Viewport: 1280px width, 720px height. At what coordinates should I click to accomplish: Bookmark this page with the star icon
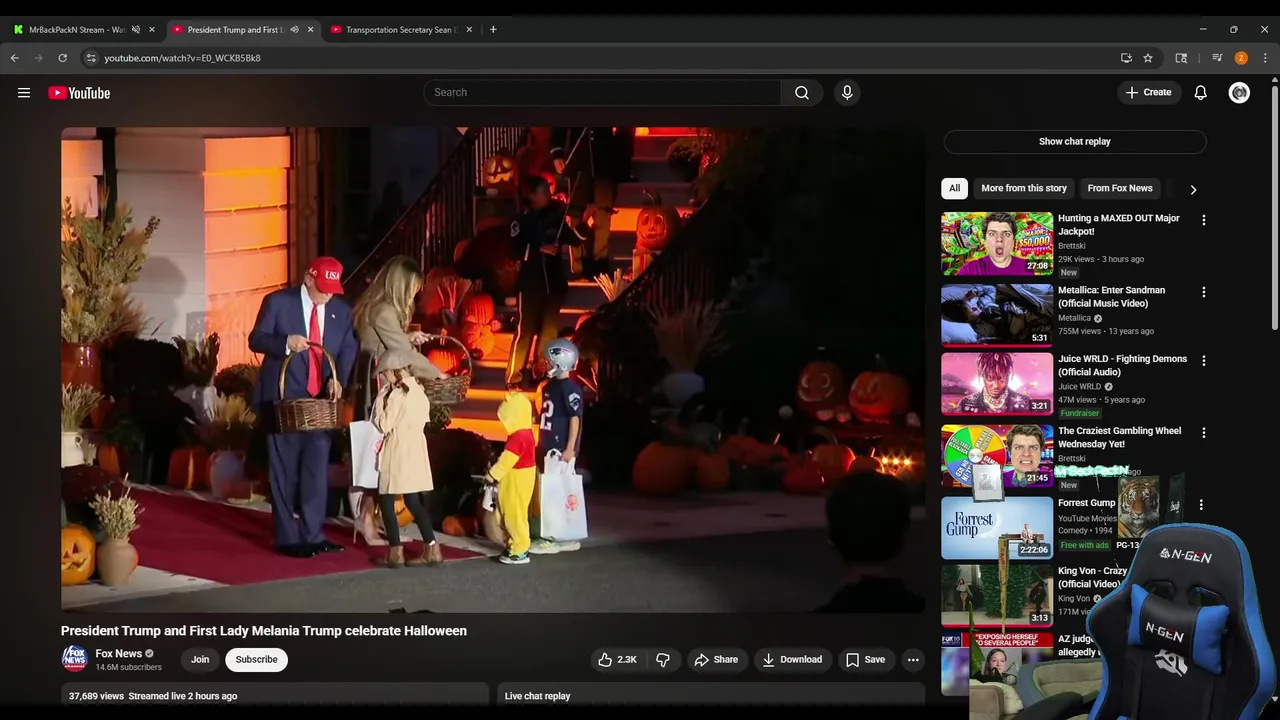[1148, 58]
